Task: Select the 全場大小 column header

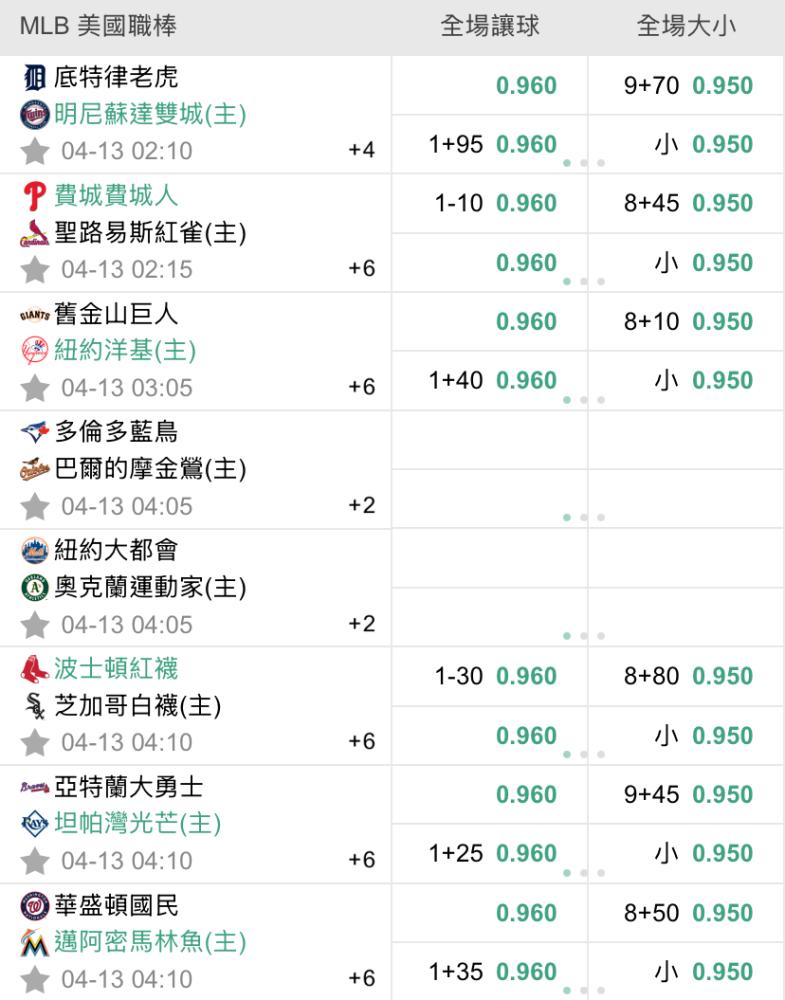Action: (x=686, y=27)
